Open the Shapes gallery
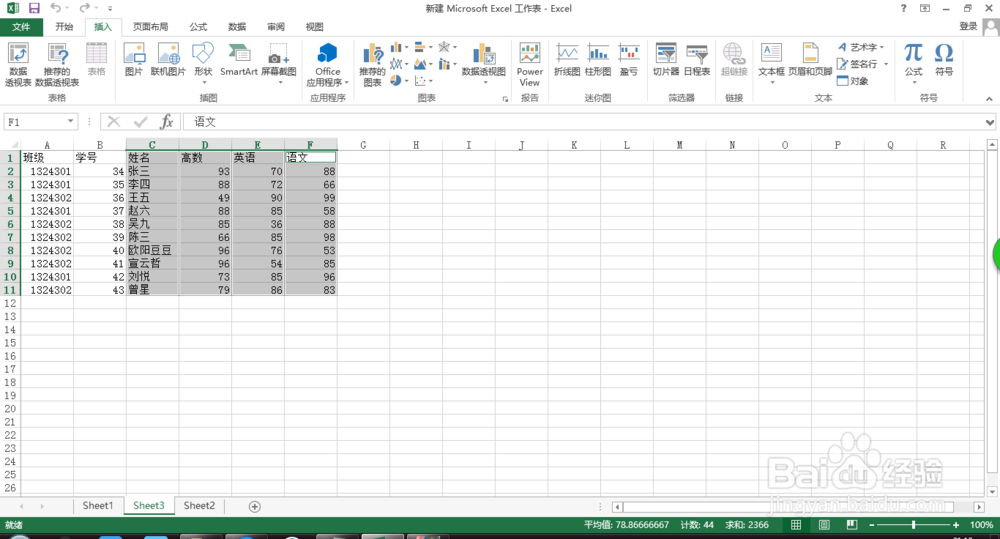1000x539 pixels. 203,63
